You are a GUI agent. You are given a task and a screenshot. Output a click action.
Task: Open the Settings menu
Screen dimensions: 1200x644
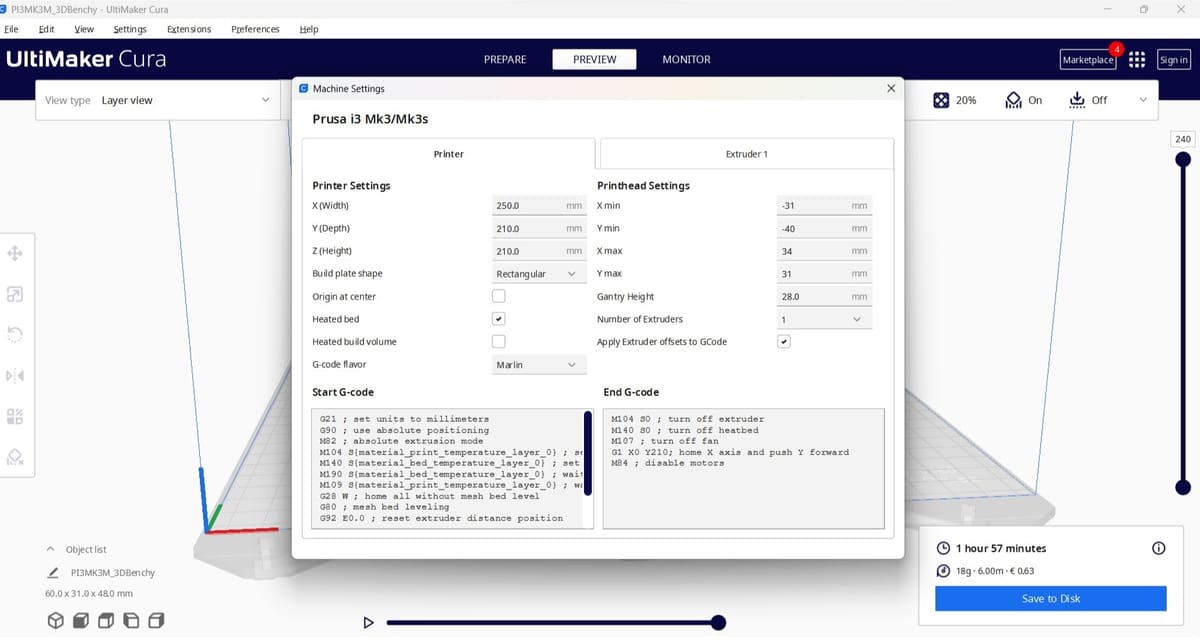pyautogui.click(x=130, y=29)
